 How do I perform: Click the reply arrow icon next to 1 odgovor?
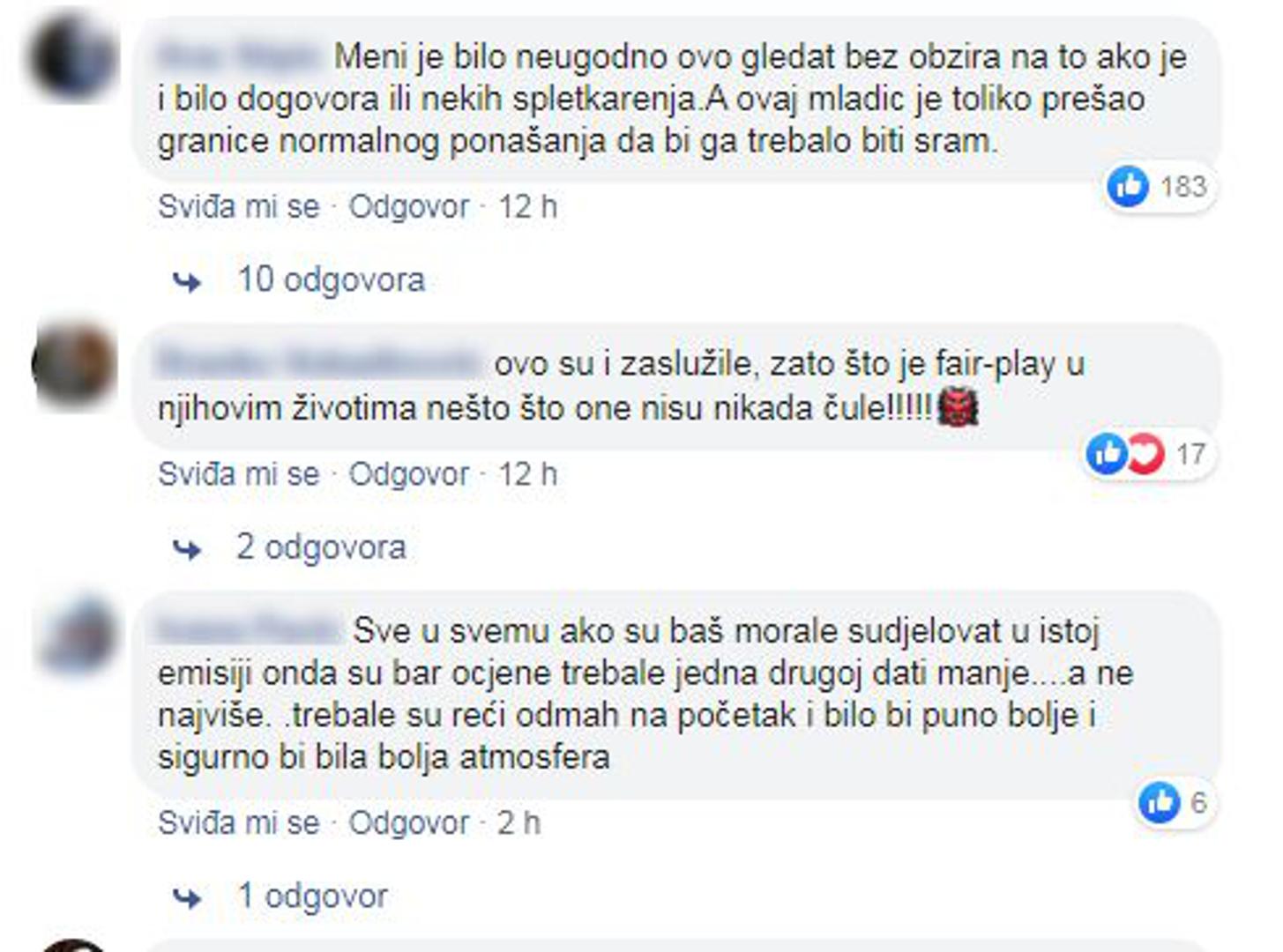(x=187, y=898)
